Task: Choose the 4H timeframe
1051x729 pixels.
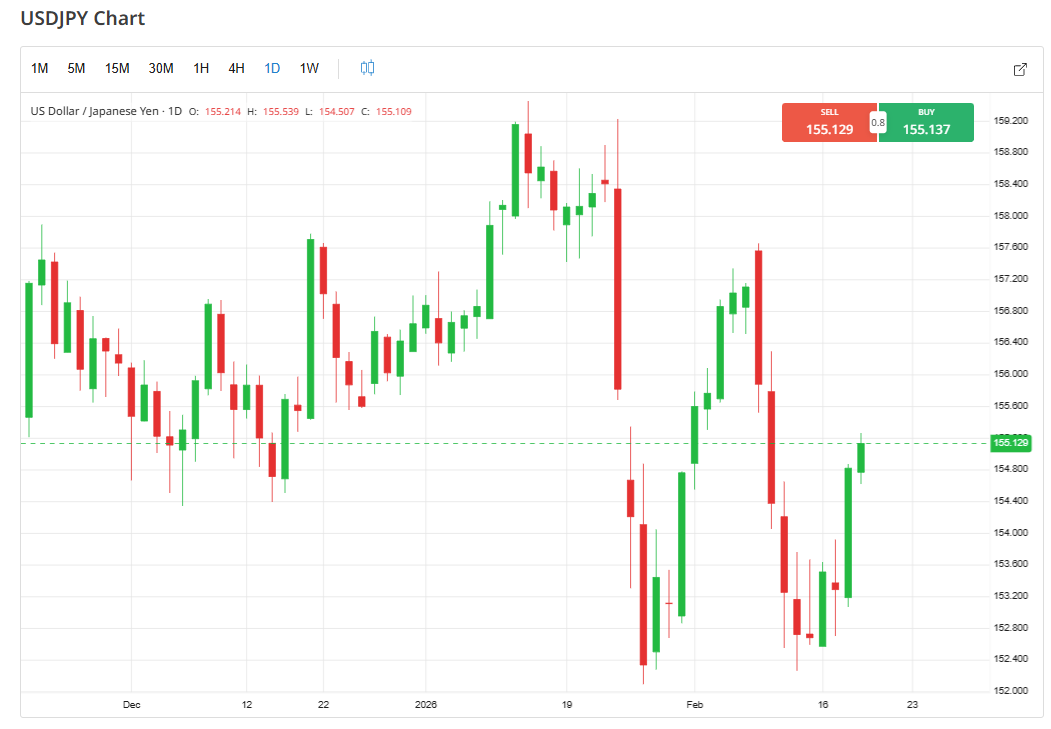Action: tap(236, 68)
